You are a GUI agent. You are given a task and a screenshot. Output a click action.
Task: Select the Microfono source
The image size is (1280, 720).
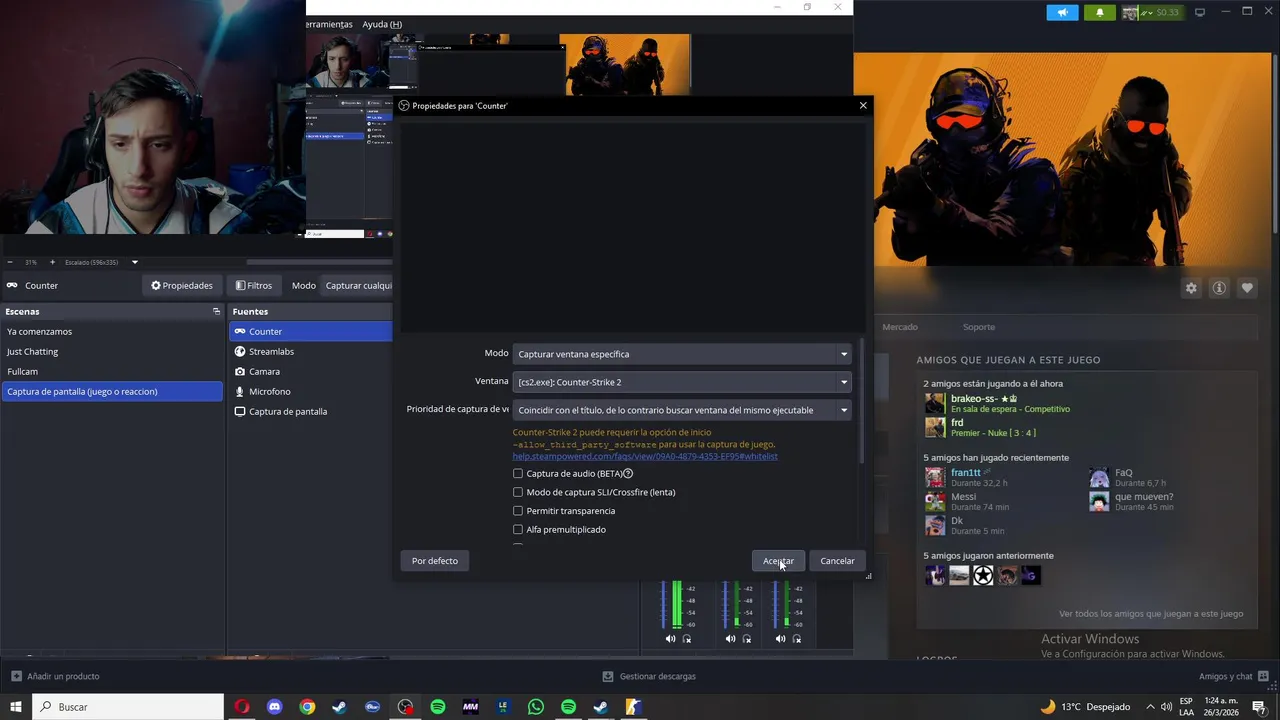310,391
